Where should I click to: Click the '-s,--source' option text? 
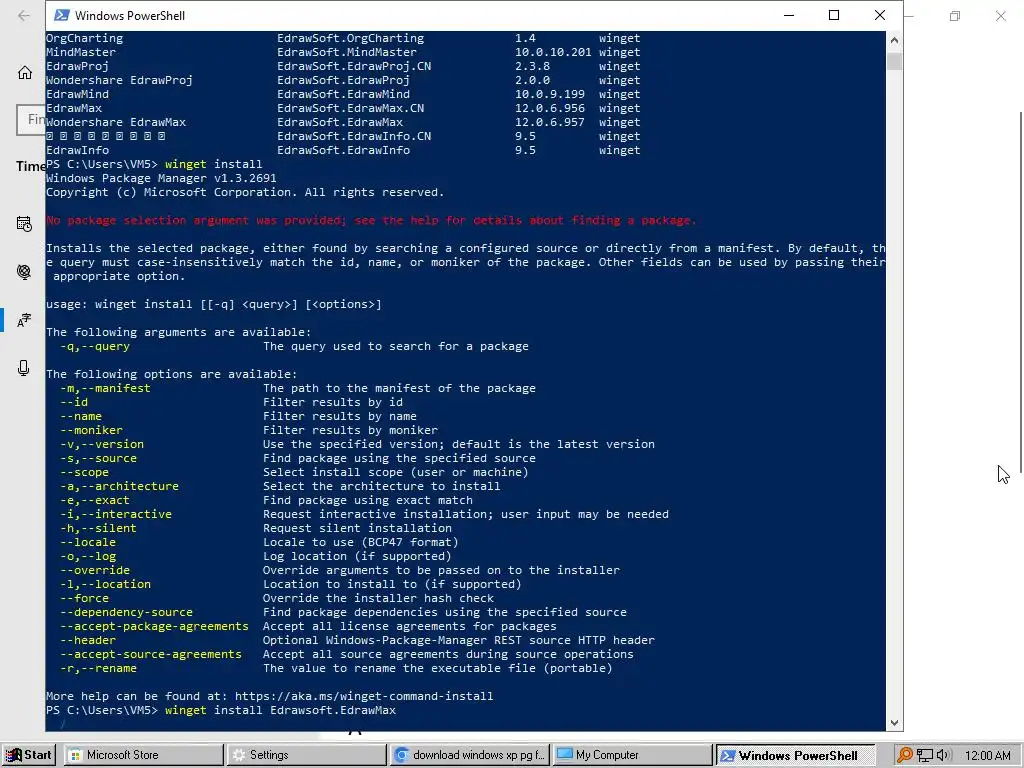click(99, 458)
